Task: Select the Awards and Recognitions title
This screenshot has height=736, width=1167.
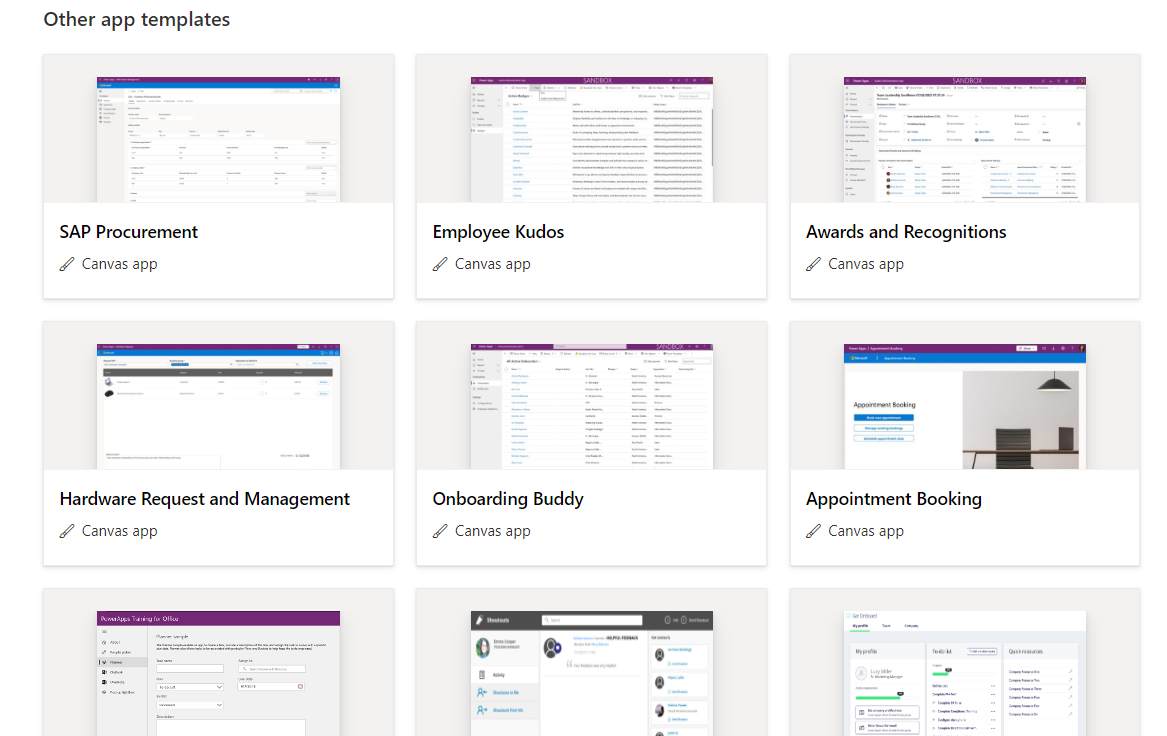Action: tap(906, 232)
